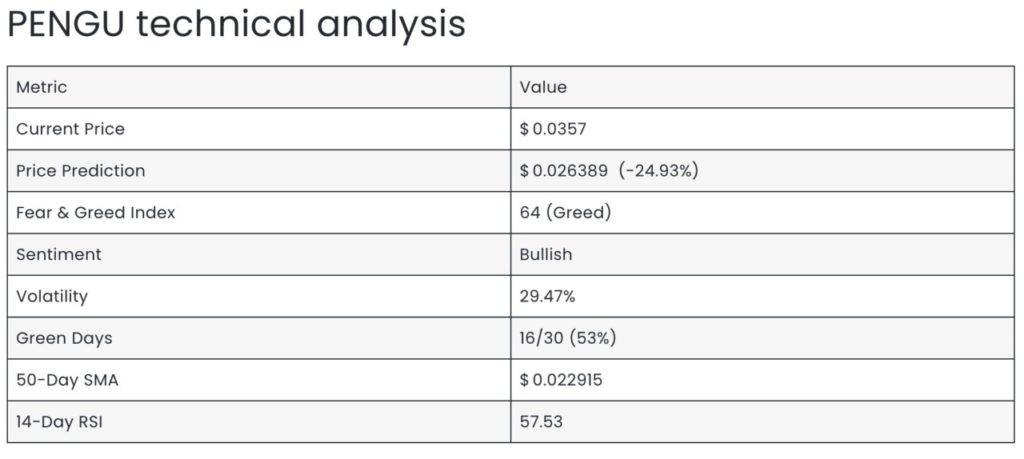The image size is (1024, 459).
Task: Click the "16/30 (53%)" green days value
Action: pyautogui.click(x=567, y=338)
